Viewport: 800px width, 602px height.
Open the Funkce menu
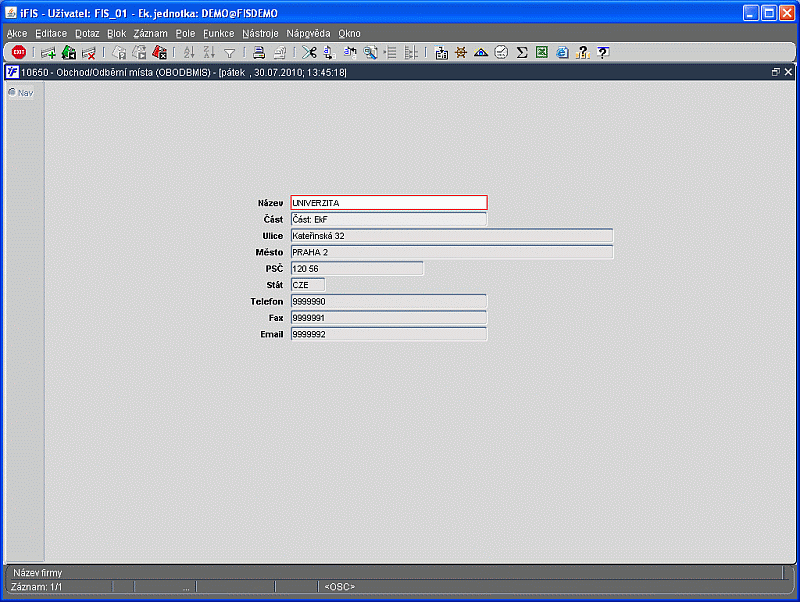[218, 33]
